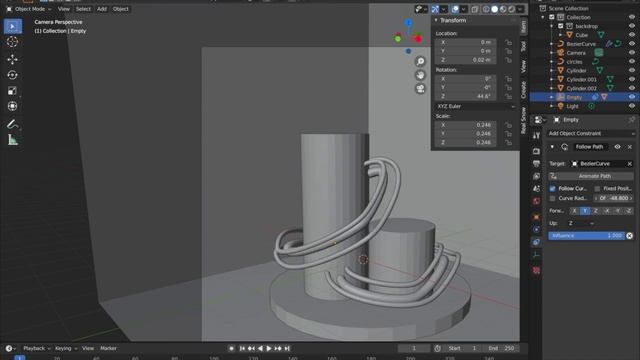Select the Transform tool
The image size is (640, 360).
pyautogui.click(x=13, y=106)
